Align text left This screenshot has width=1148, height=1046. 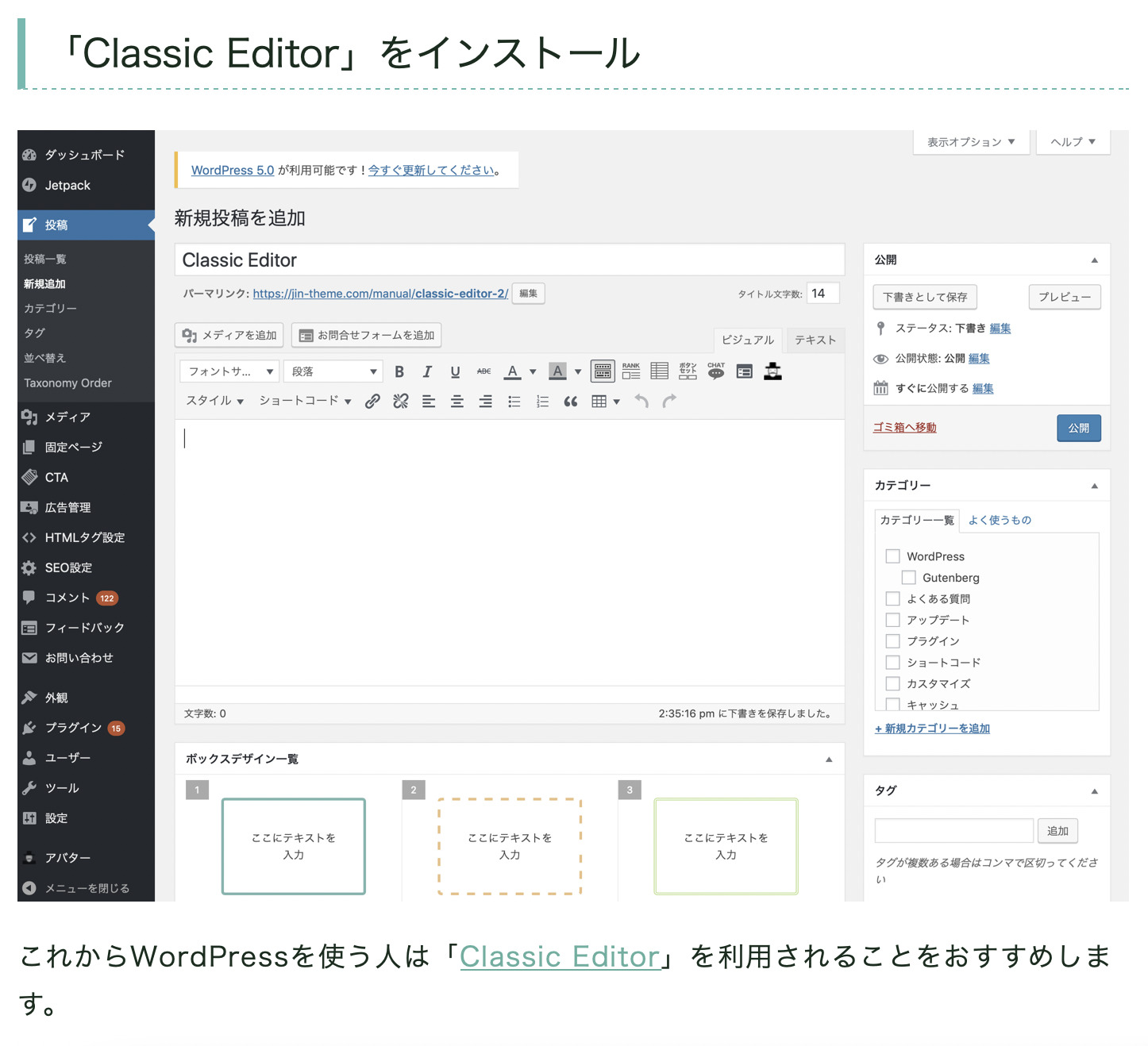[x=429, y=401]
